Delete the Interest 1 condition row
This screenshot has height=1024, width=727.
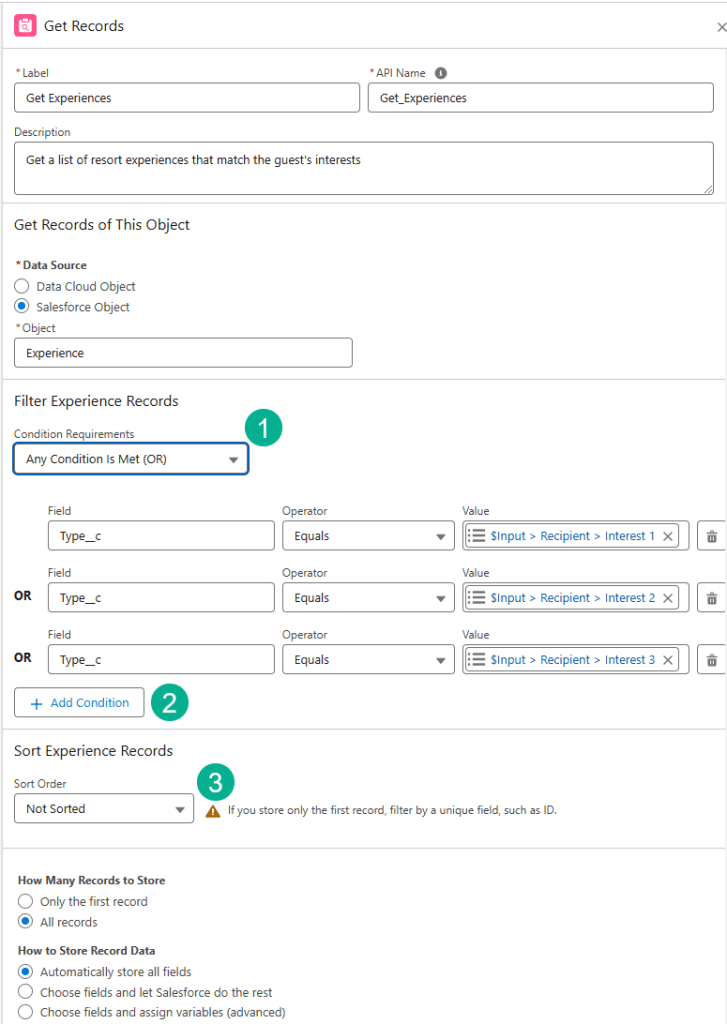(x=712, y=536)
